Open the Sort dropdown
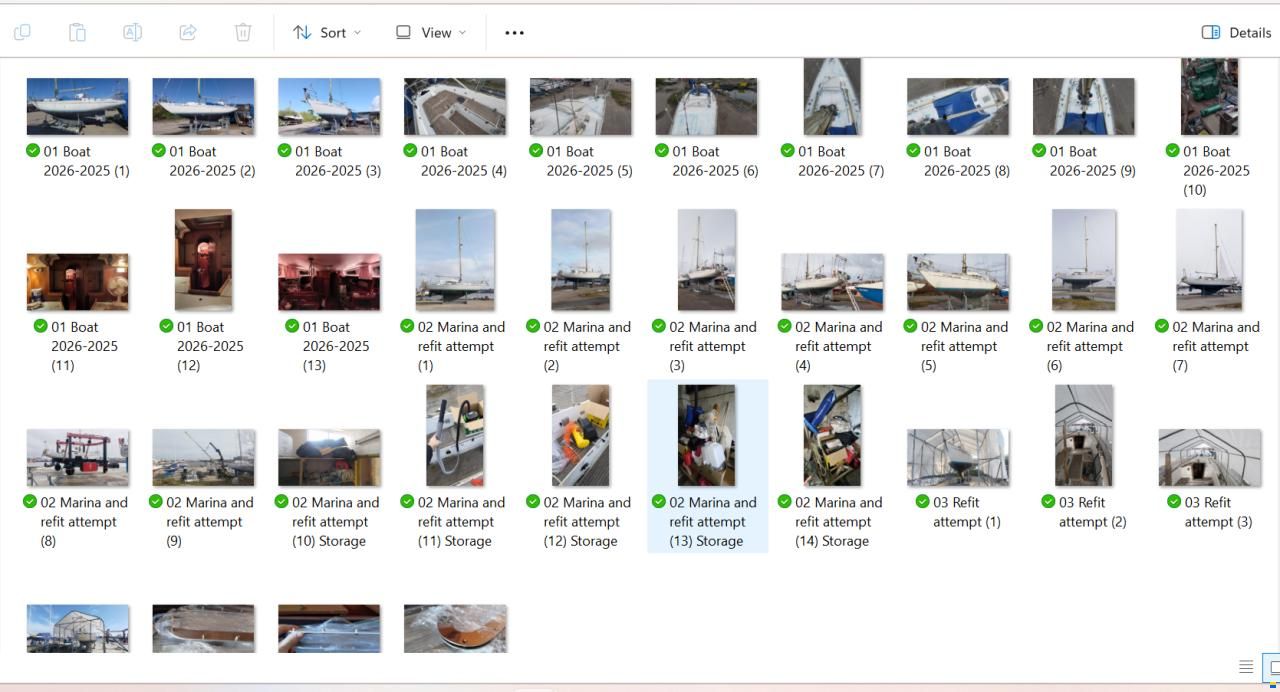Viewport: 1280px width, 692px height. tap(327, 33)
